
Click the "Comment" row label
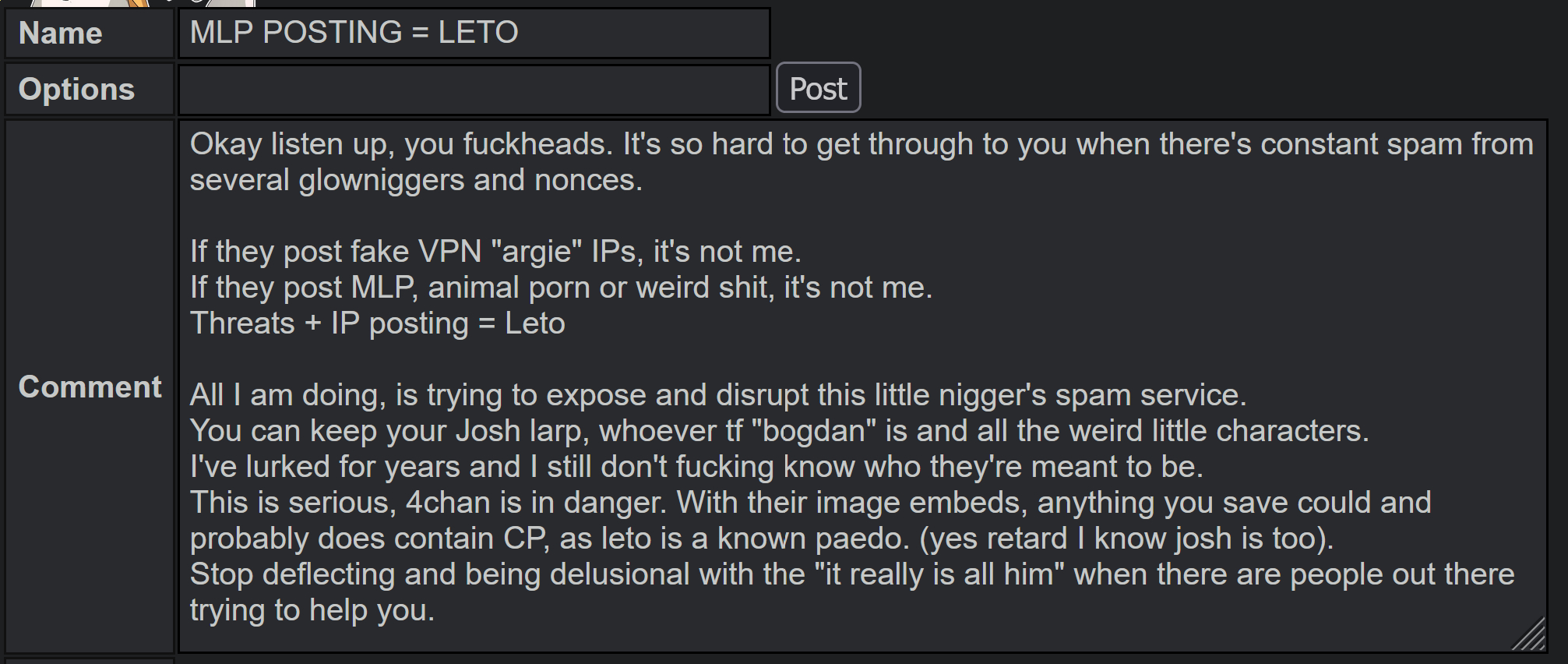click(x=90, y=387)
